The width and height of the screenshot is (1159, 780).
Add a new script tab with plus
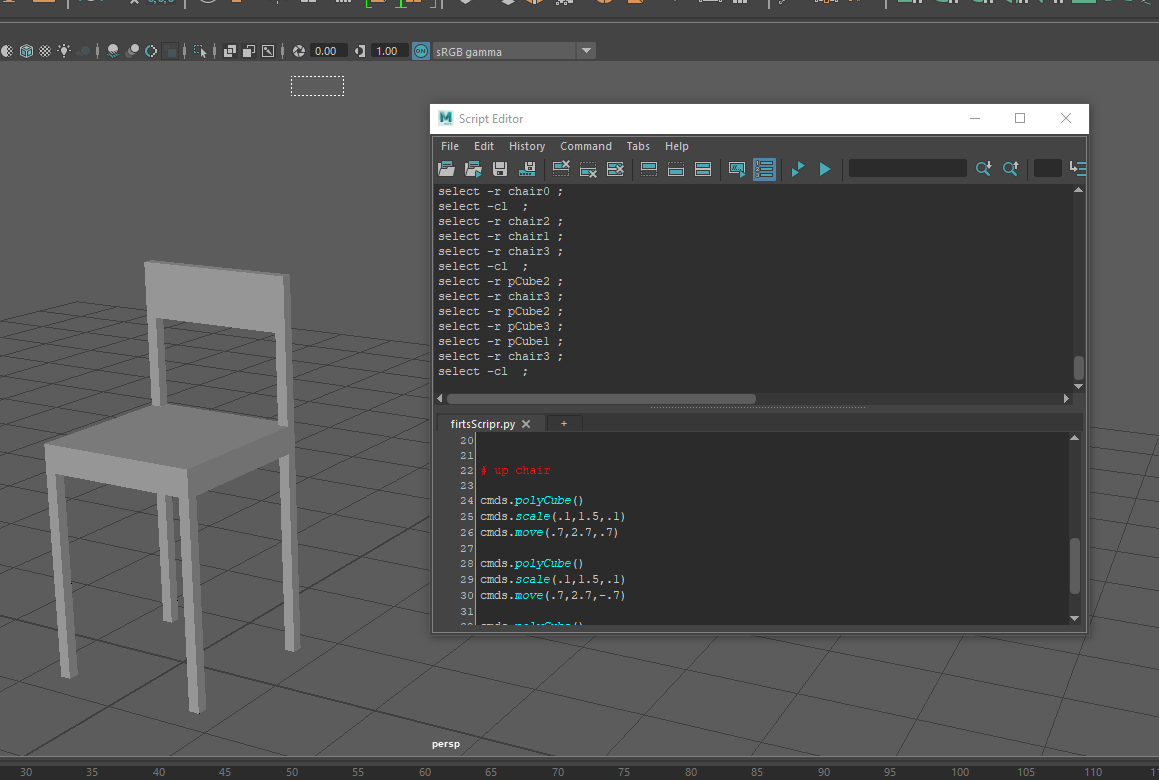(564, 424)
